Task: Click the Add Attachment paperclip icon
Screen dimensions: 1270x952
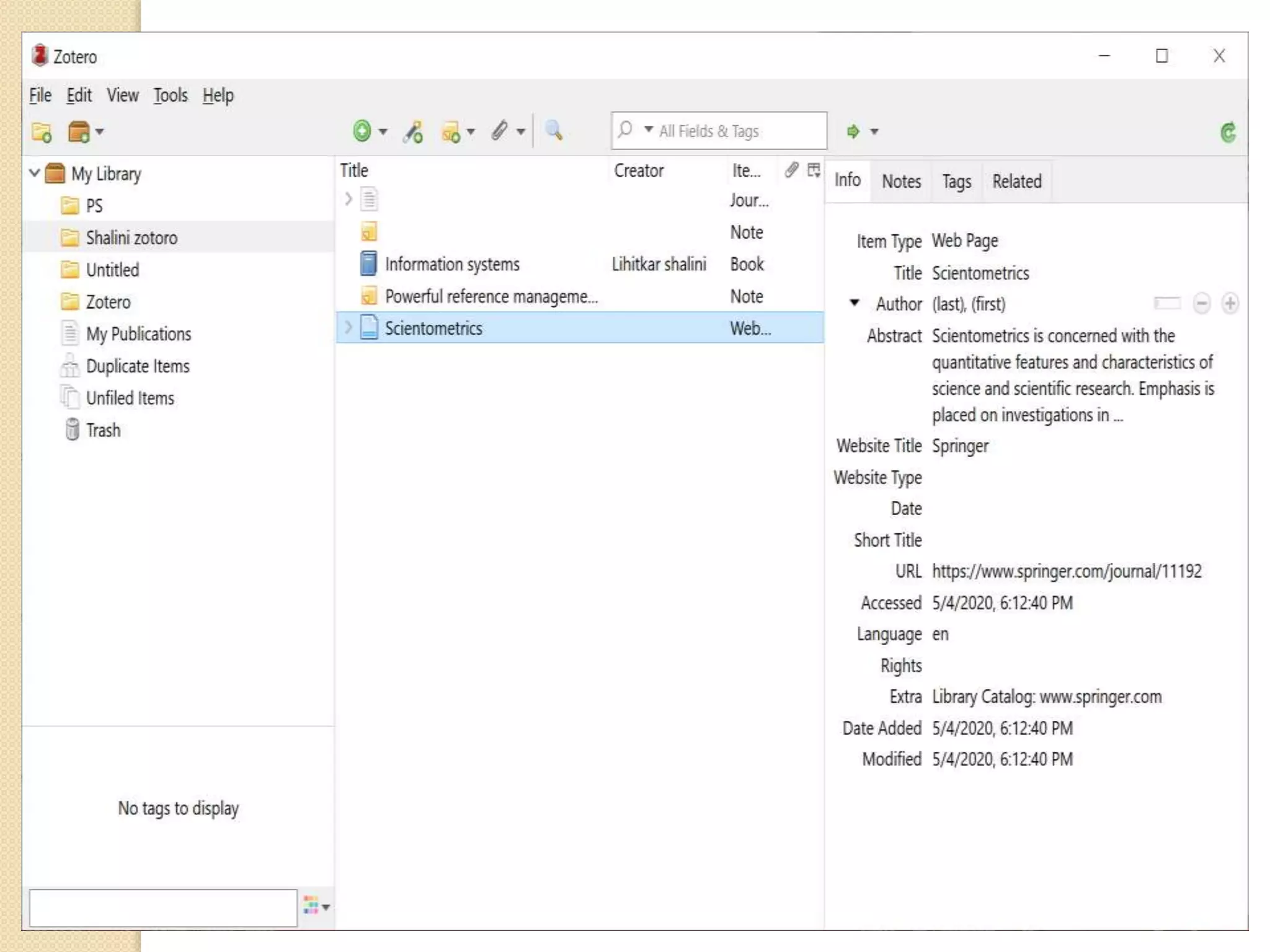Action: pyautogui.click(x=500, y=131)
